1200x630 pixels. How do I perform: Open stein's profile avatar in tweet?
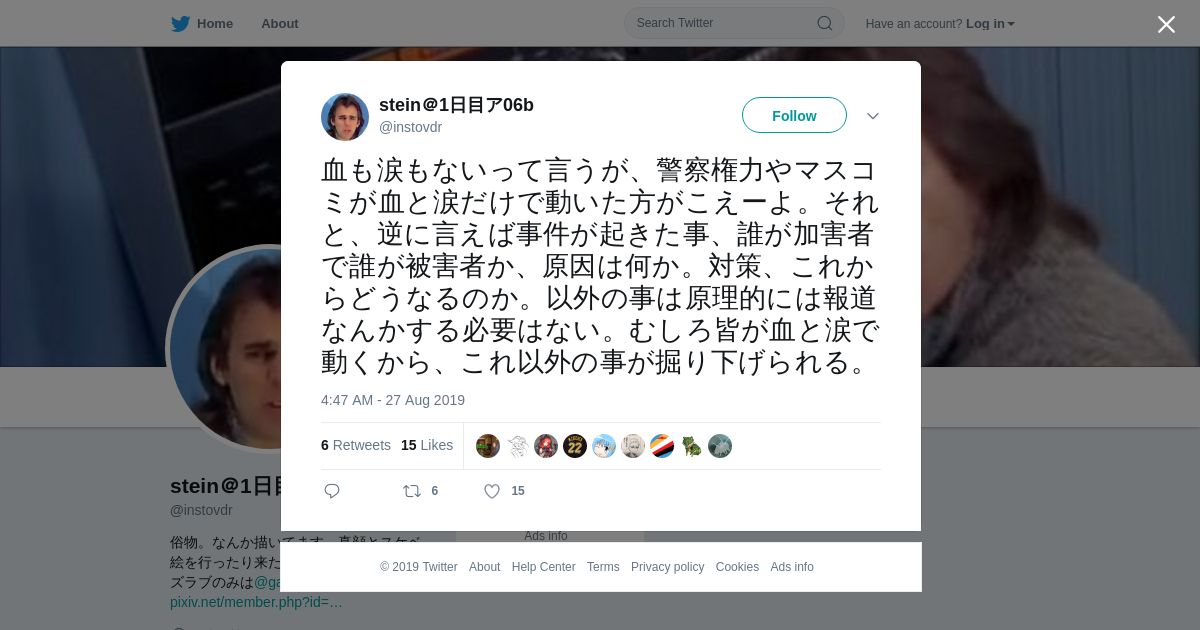tap(345, 117)
